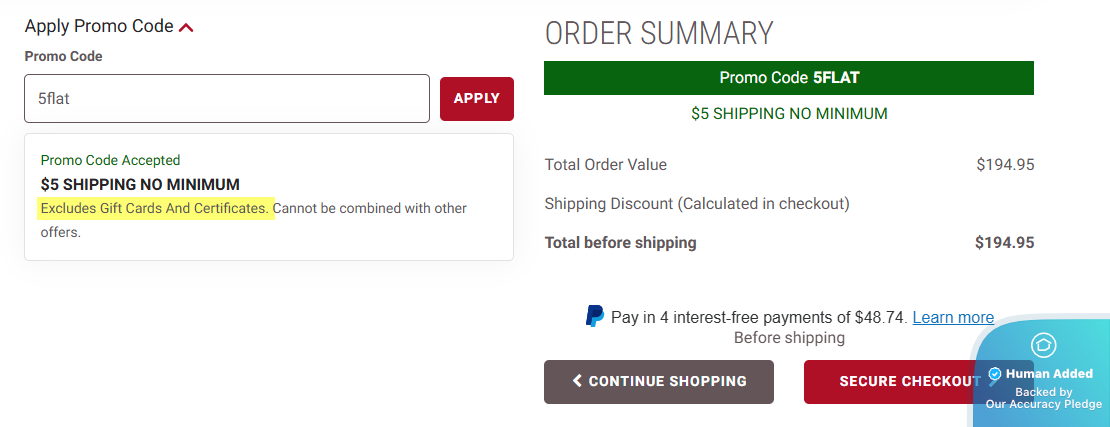Viewport: 1110px width, 427px height.
Task: Click the left arrow on Continue Shopping
Action: point(577,381)
